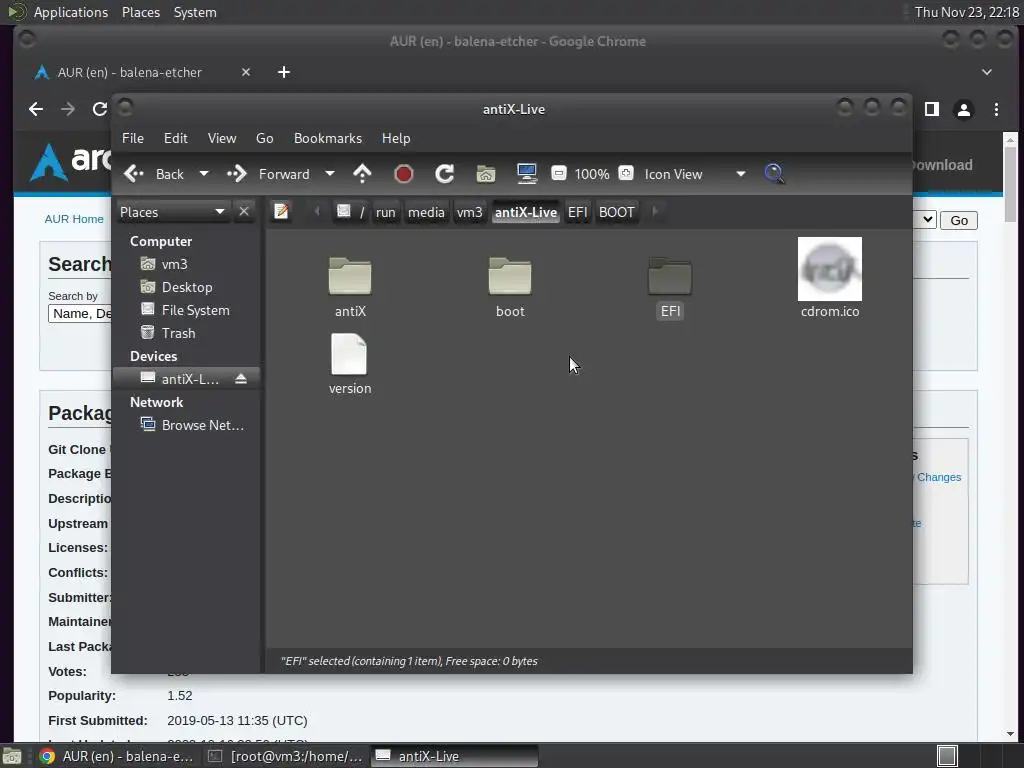Open the Applications menu in top panel
Image resolution: width=1024 pixels, height=768 pixels.
click(71, 12)
